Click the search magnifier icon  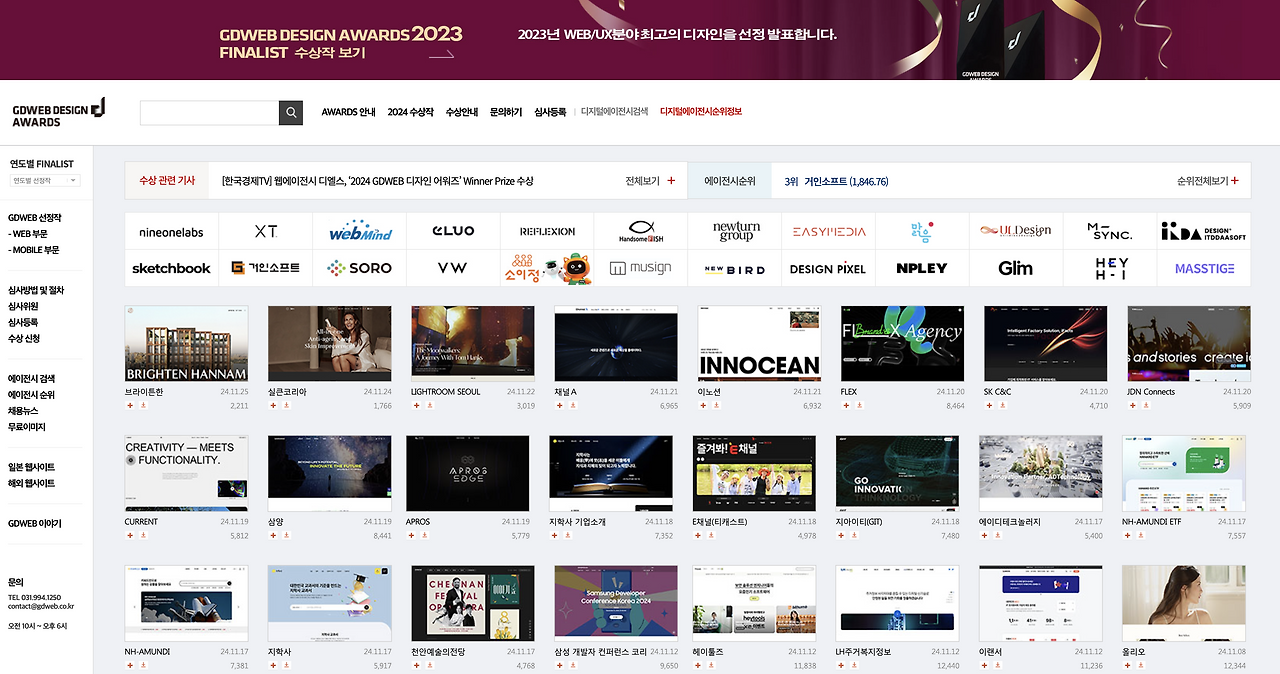[290, 112]
